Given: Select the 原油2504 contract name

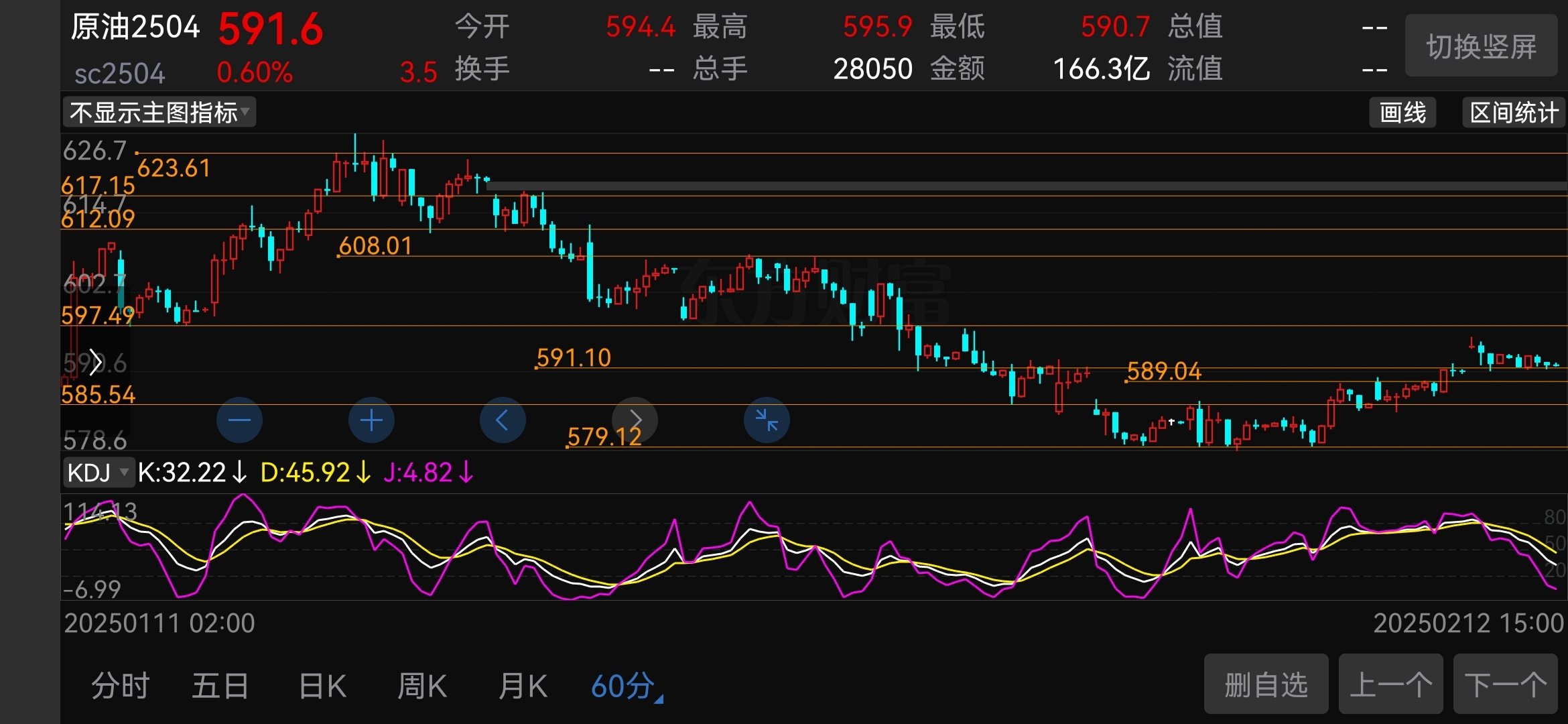Looking at the screenshot, I should point(135,27).
